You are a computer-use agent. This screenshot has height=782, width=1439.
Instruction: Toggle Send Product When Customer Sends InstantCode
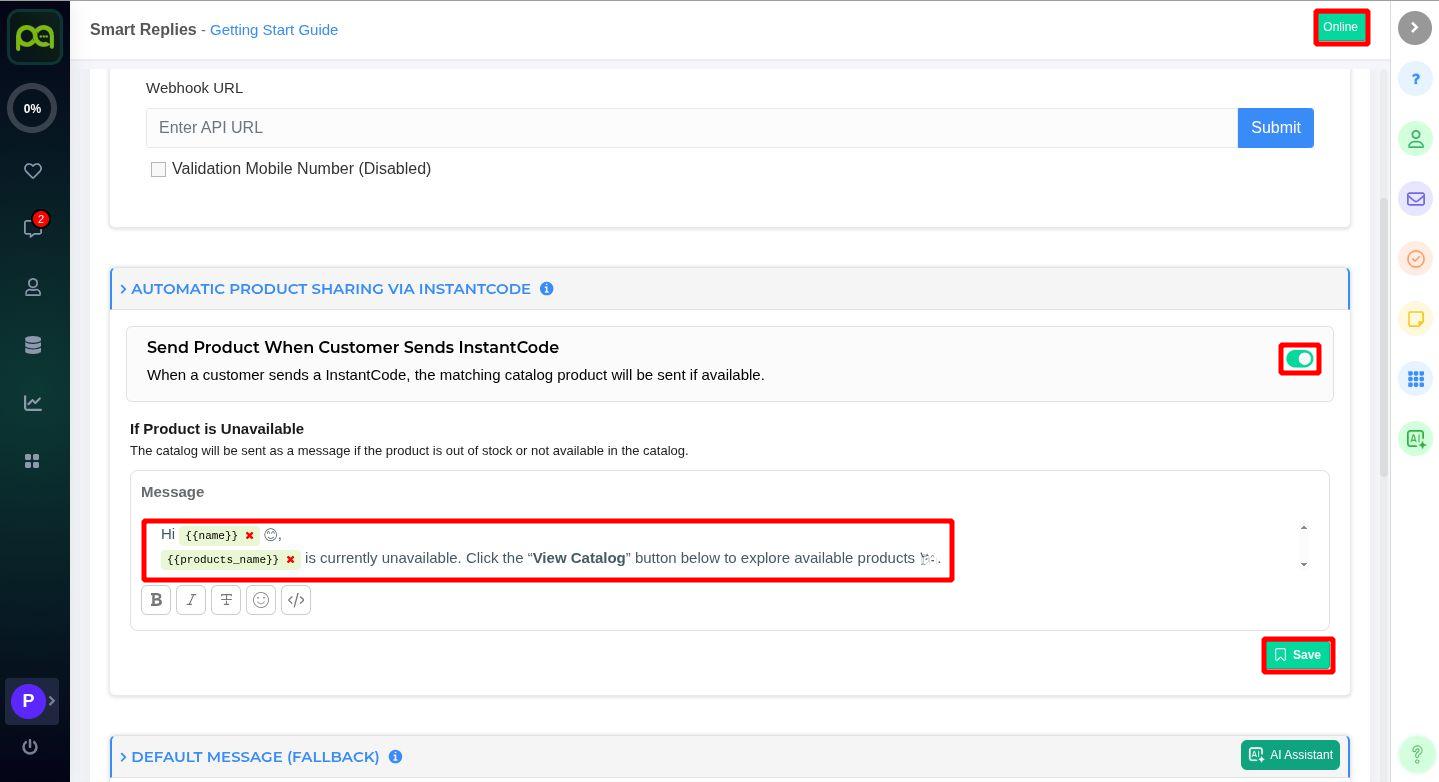coord(1299,359)
